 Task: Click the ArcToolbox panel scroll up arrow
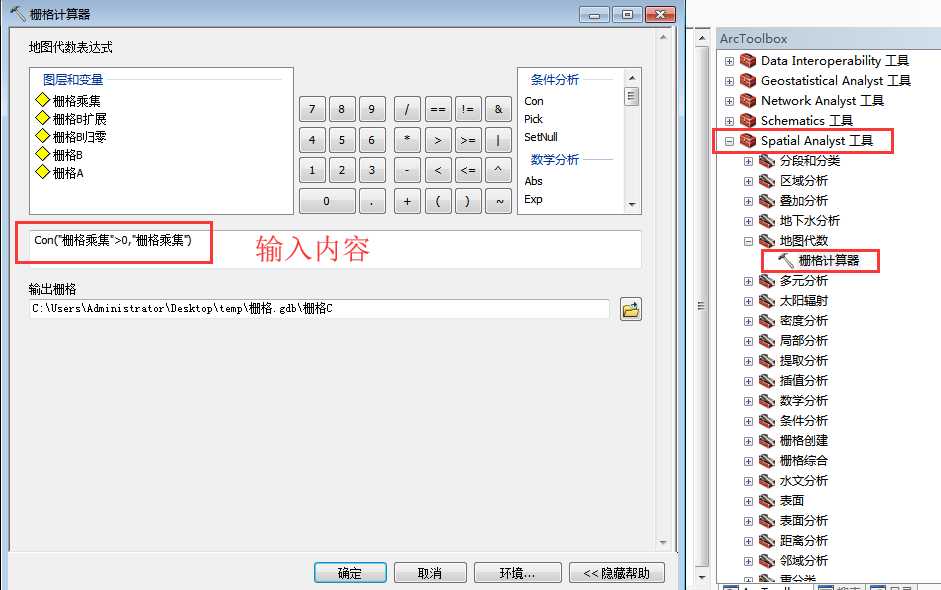(702, 38)
